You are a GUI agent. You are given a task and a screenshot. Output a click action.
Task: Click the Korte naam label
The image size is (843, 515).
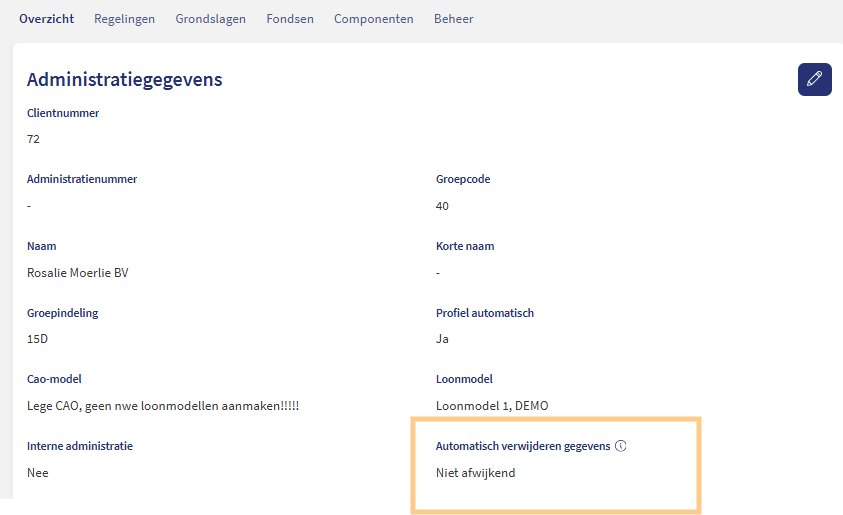464,246
